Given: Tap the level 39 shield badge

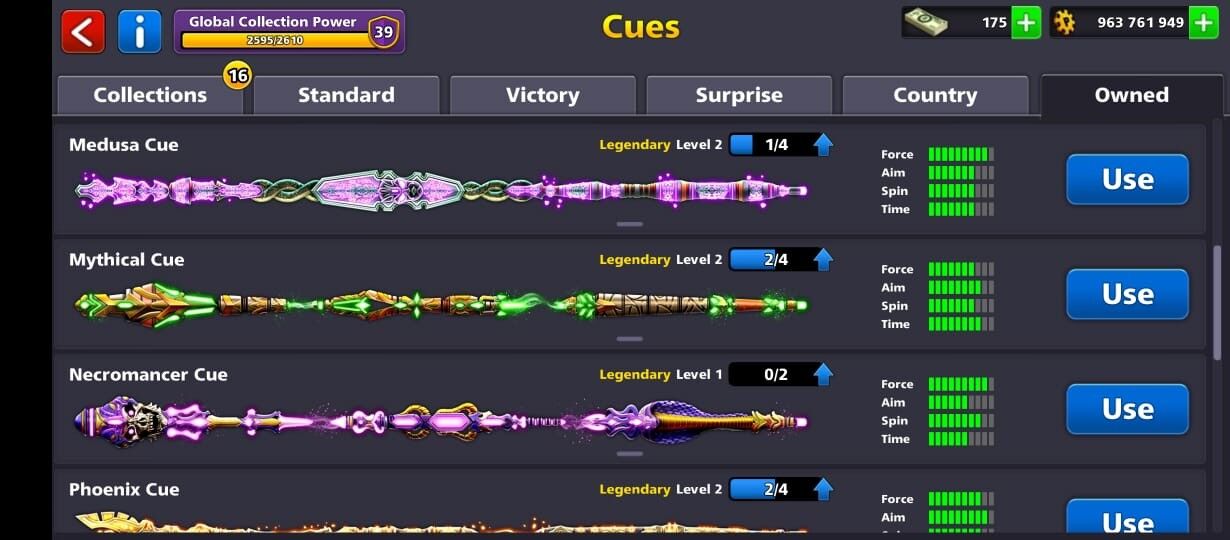Looking at the screenshot, I should (383, 32).
